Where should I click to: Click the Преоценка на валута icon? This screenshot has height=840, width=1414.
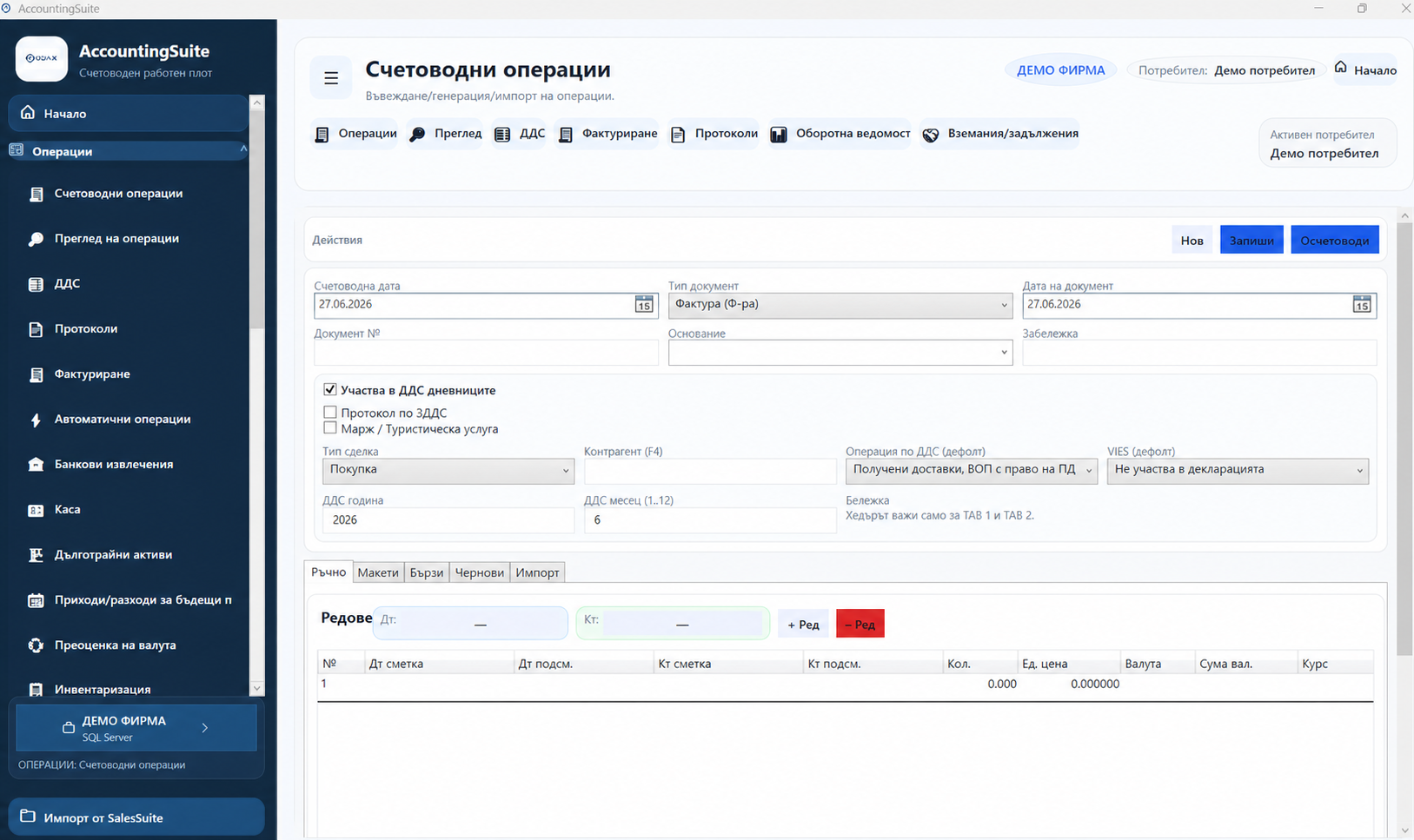(36, 645)
